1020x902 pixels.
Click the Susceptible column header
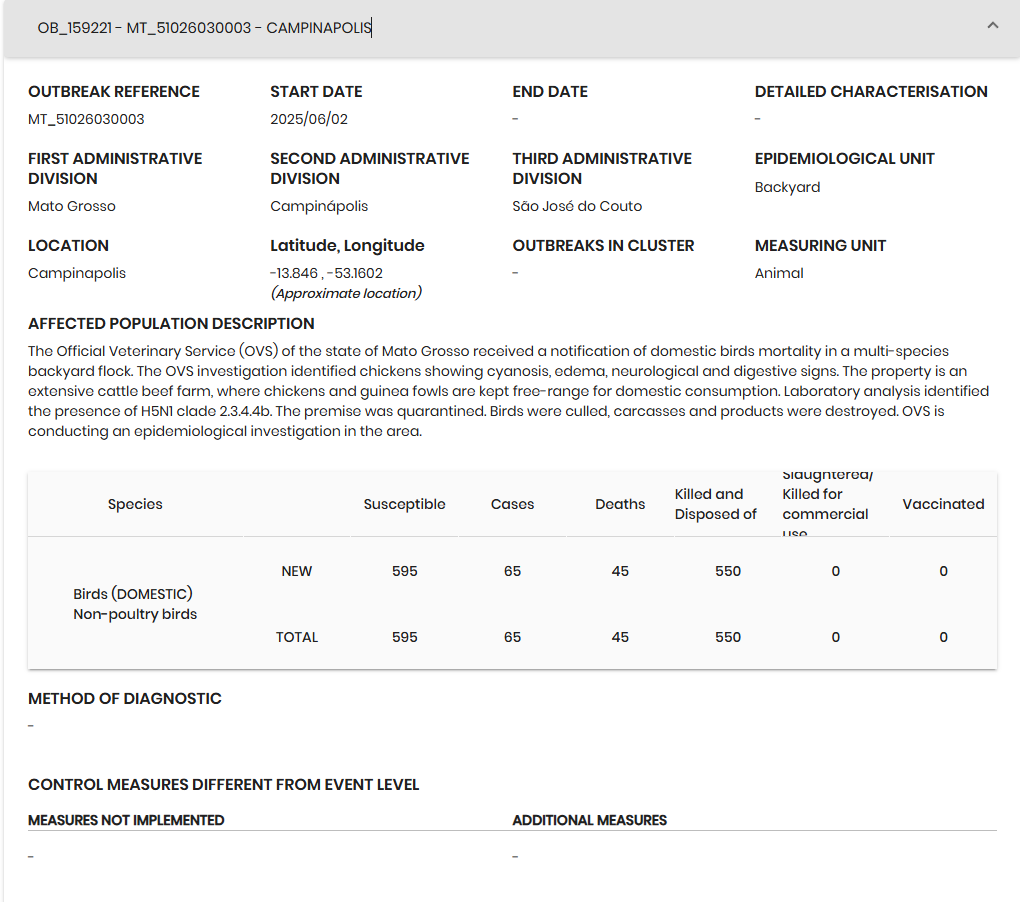click(x=404, y=504)
